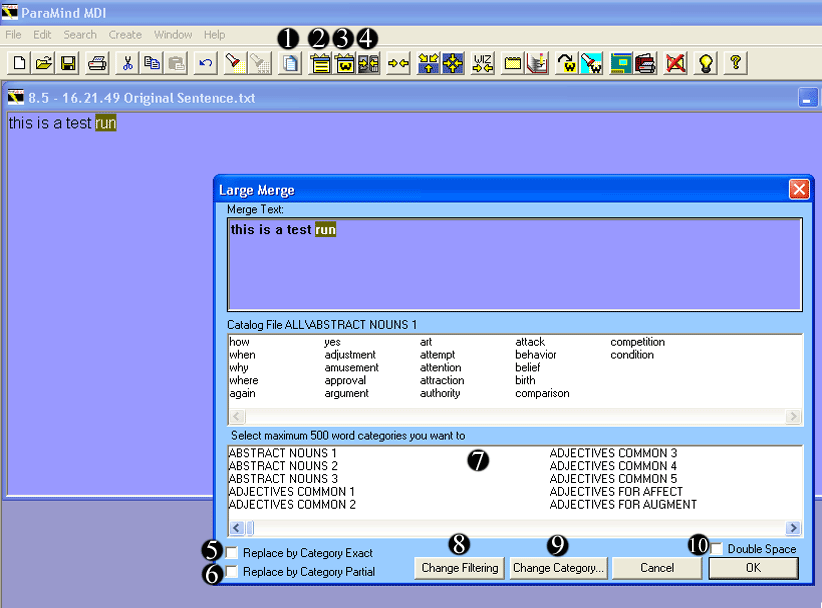Click the blue pages icon below marker 1

coord(289,63)
